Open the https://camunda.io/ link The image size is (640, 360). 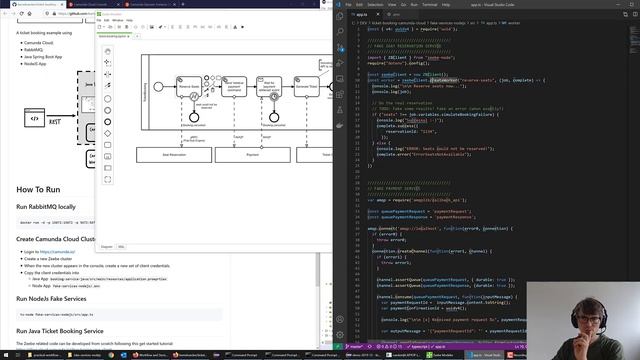click(58, 252)
